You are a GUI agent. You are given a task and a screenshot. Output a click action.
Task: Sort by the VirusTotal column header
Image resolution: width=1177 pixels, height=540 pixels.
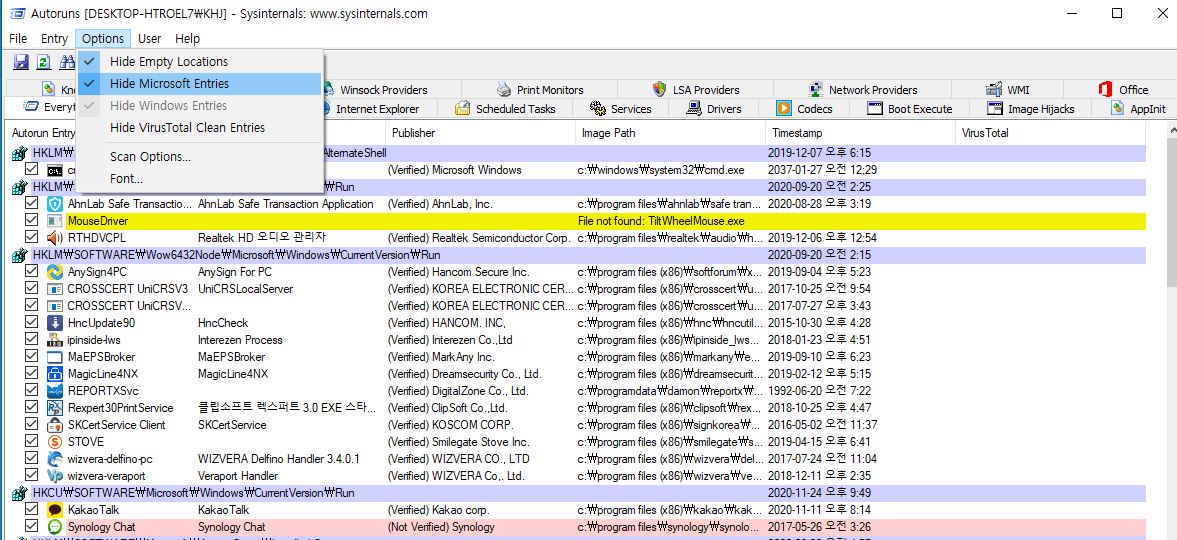tap(1052, 133)
